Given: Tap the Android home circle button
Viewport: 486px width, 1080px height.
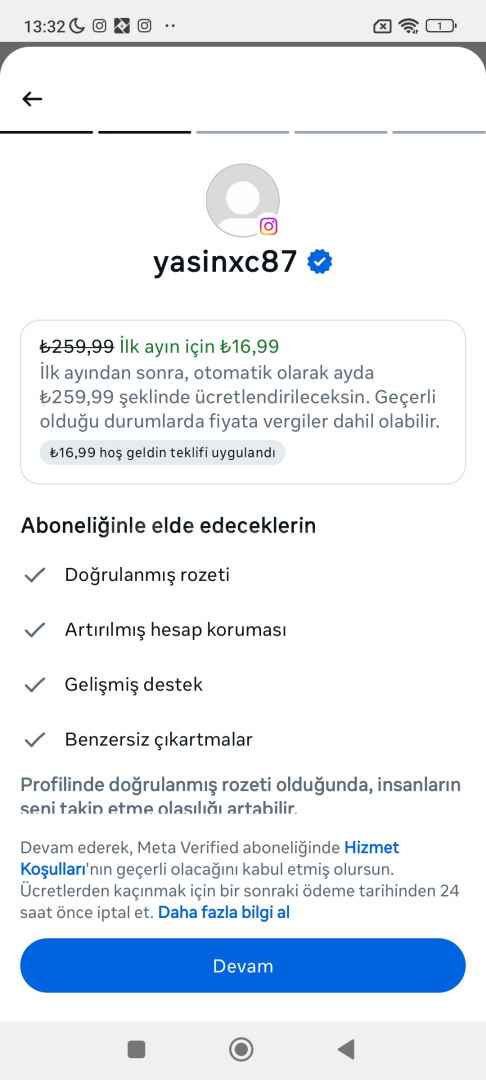Looking at the screenshot, I should click(242, 1050).
